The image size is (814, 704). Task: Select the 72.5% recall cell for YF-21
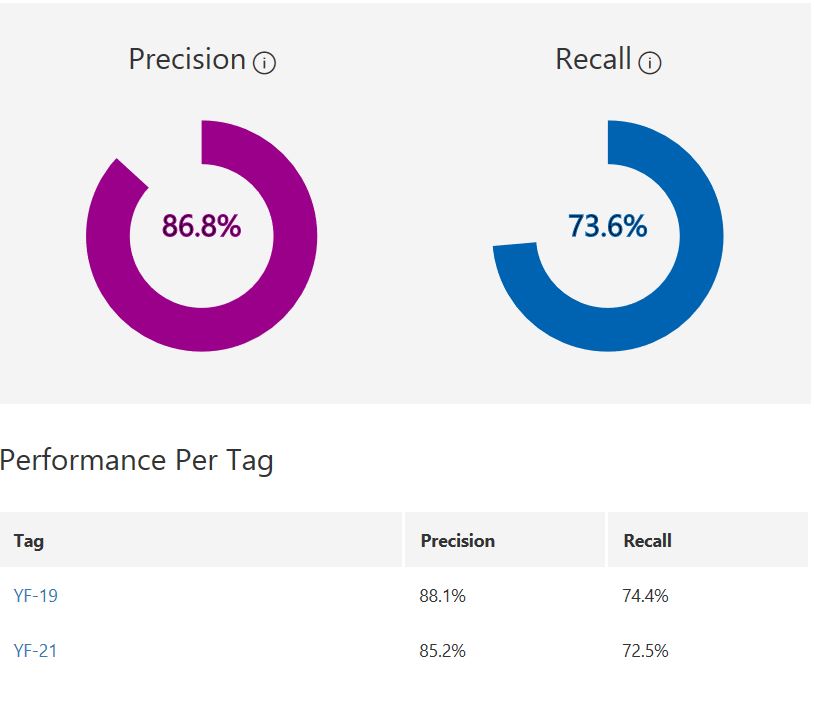[x=645, y=651]
